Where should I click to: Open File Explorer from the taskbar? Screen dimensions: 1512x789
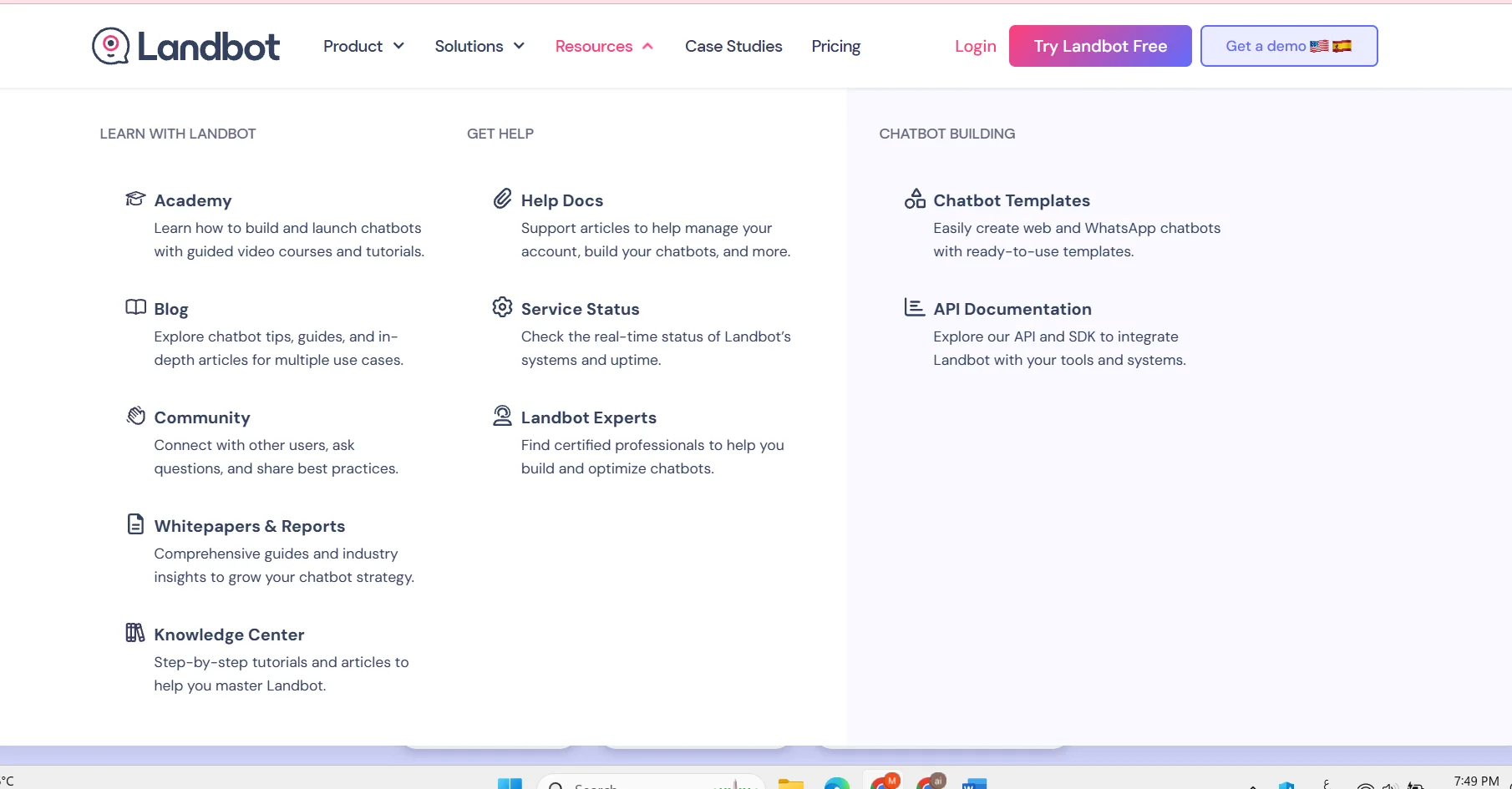pos(790,783)
